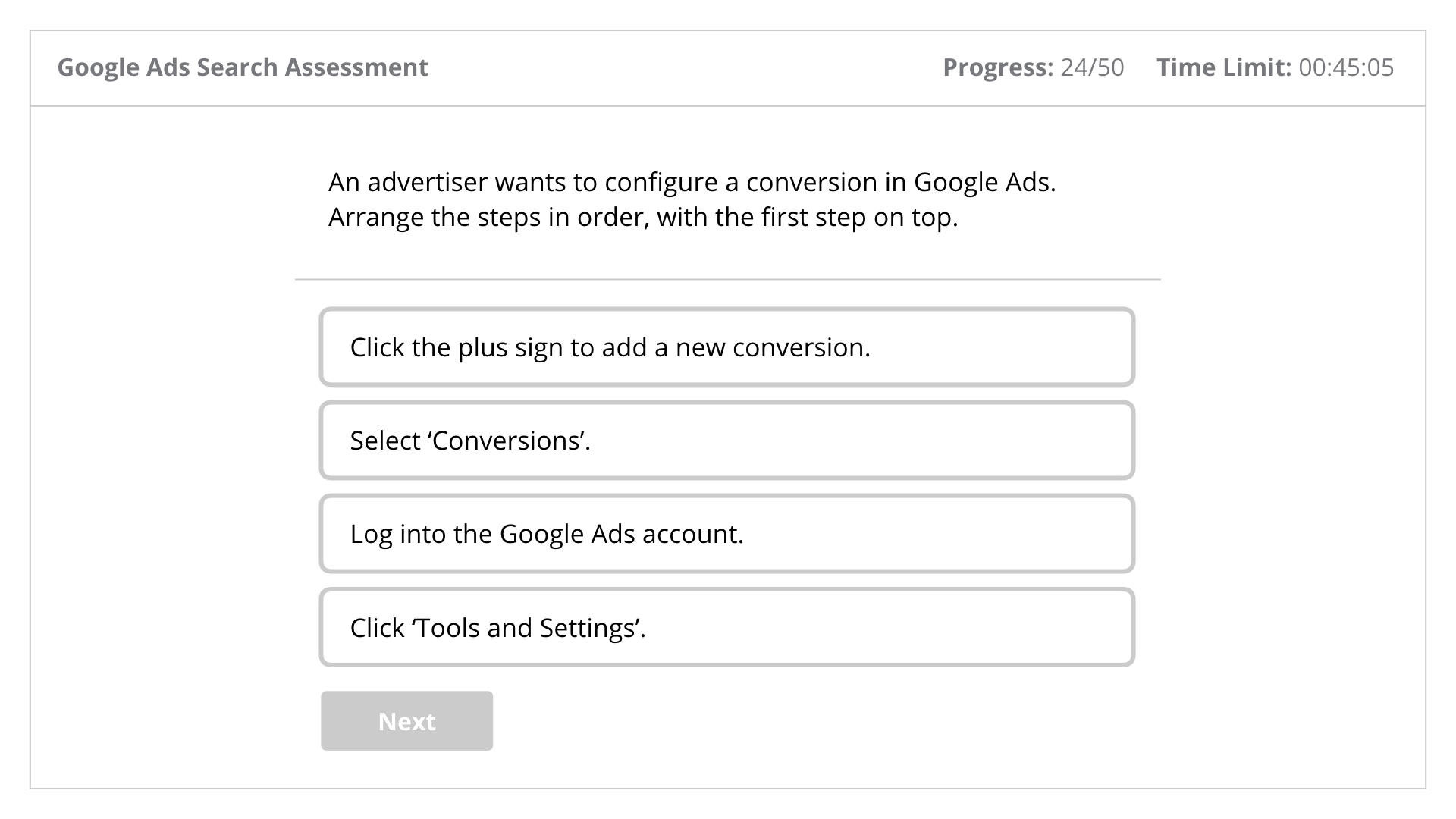1456x819 pixels.
Task: Click the Time Limit label
Action: click(x=1224, y=67)
